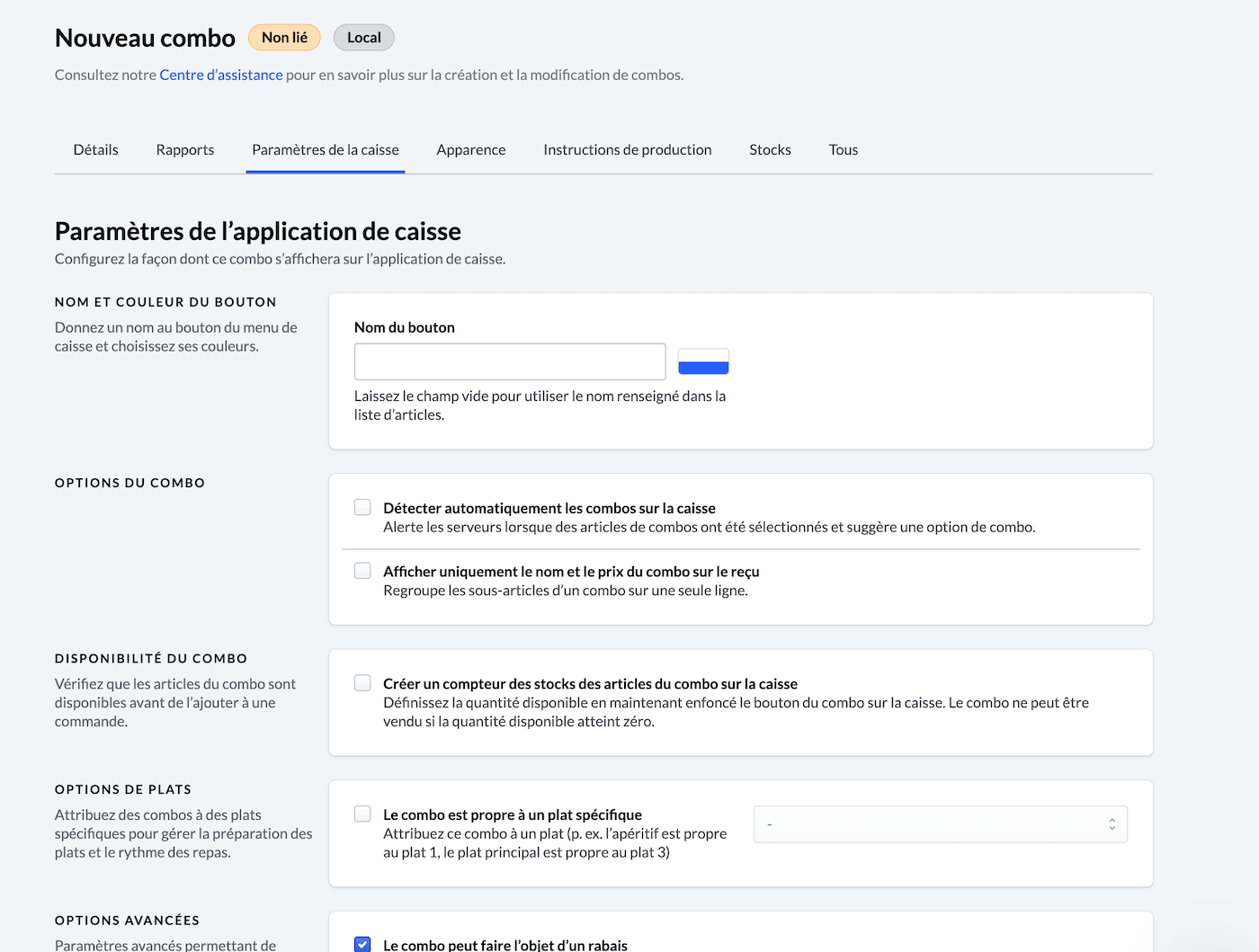
Task: Open the Centre d'assistance link
Action: pos(221,75)
